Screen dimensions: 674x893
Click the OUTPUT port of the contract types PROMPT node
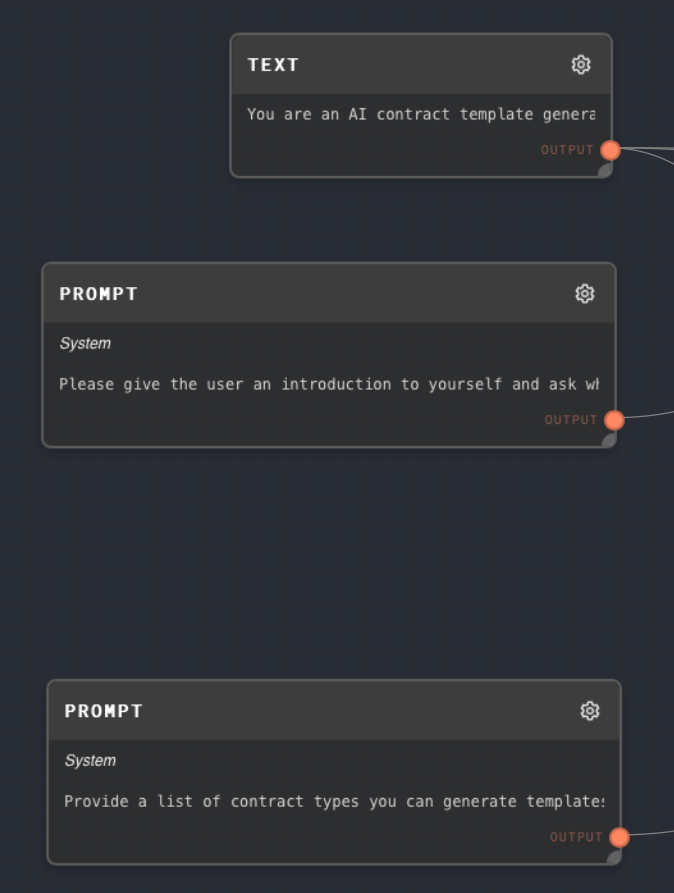(618, 836)
